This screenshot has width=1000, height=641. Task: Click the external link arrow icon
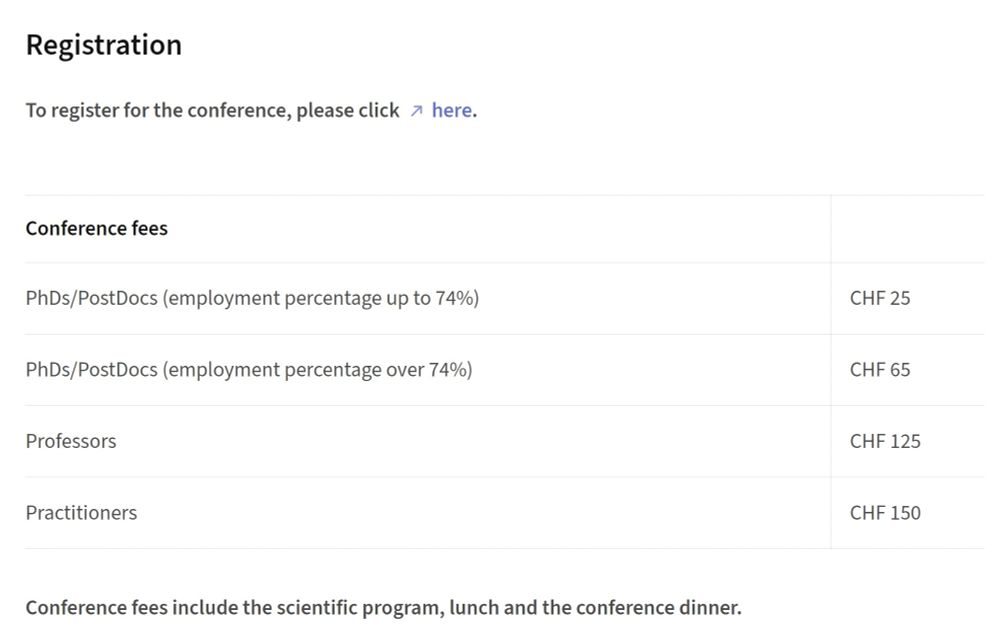point(416,111)
